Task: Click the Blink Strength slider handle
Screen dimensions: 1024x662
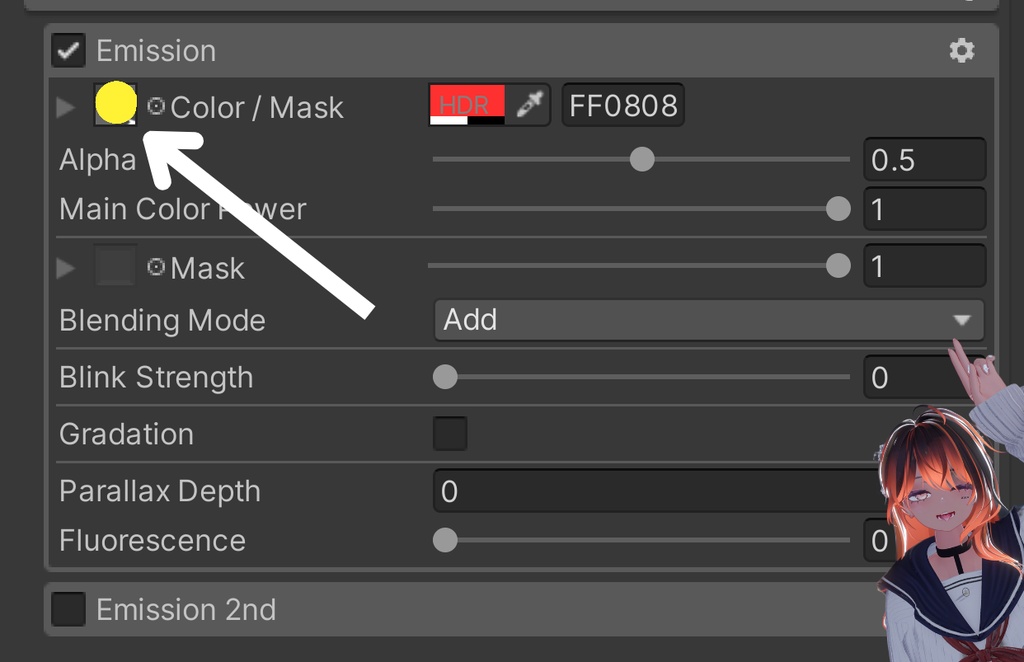Action: [x=445, y=377]
